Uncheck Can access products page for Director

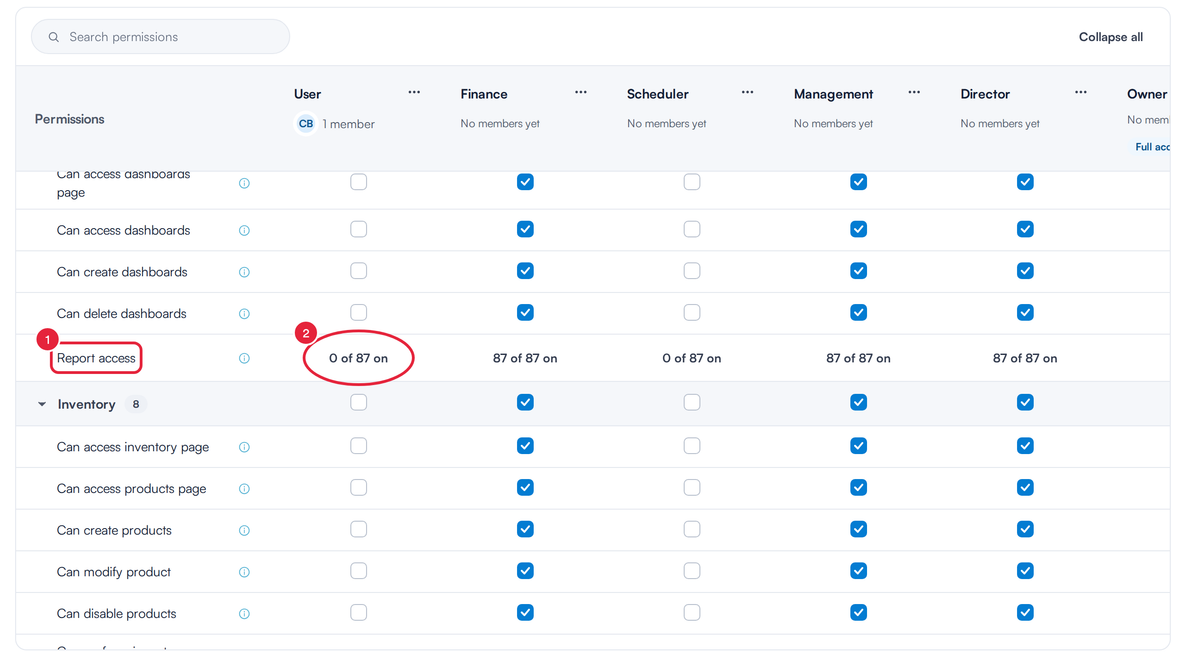click(1025, 488)
